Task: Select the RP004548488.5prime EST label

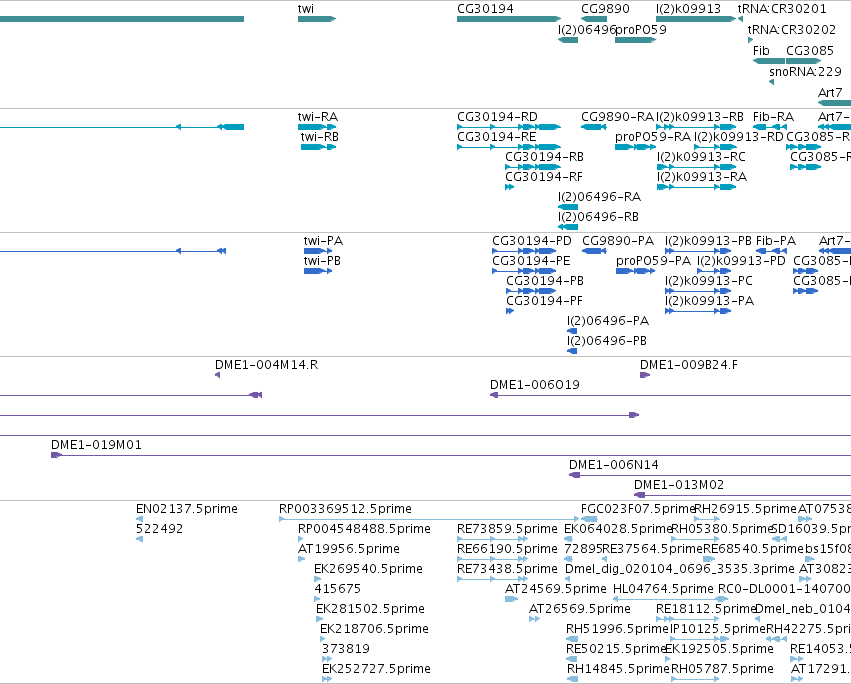Action: [x=364, y=529]
